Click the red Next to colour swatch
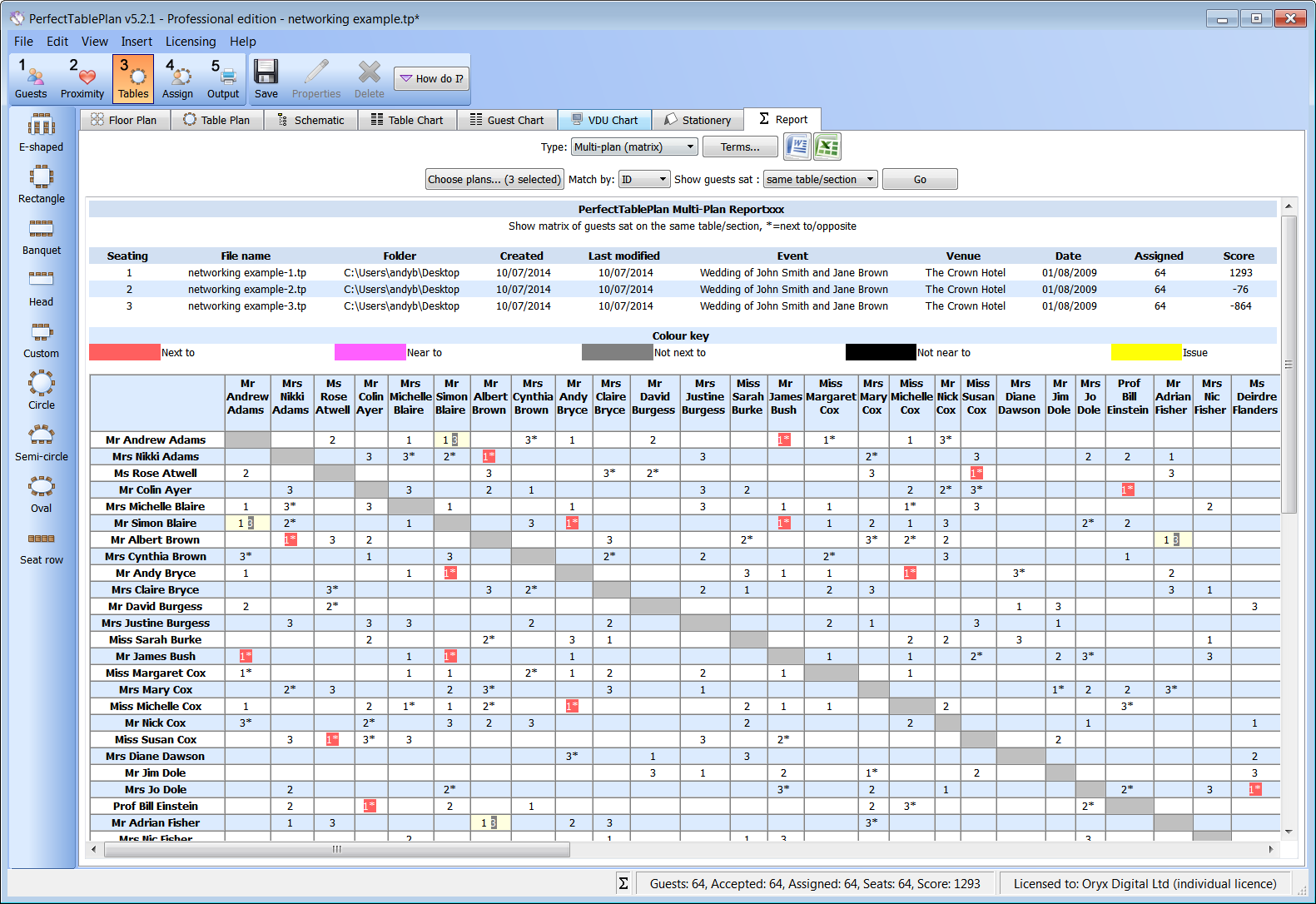1316x904 pixels. pos(124,353)
